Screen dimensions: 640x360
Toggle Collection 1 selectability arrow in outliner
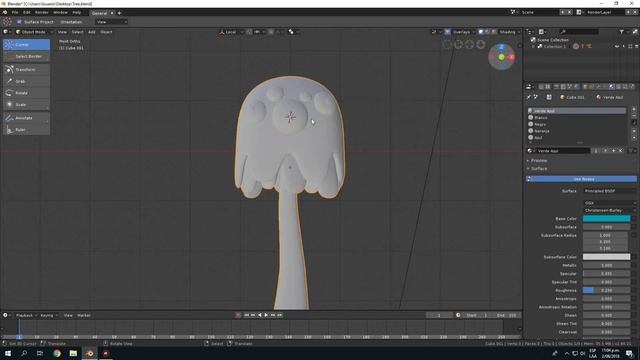(x=623, y=47)
